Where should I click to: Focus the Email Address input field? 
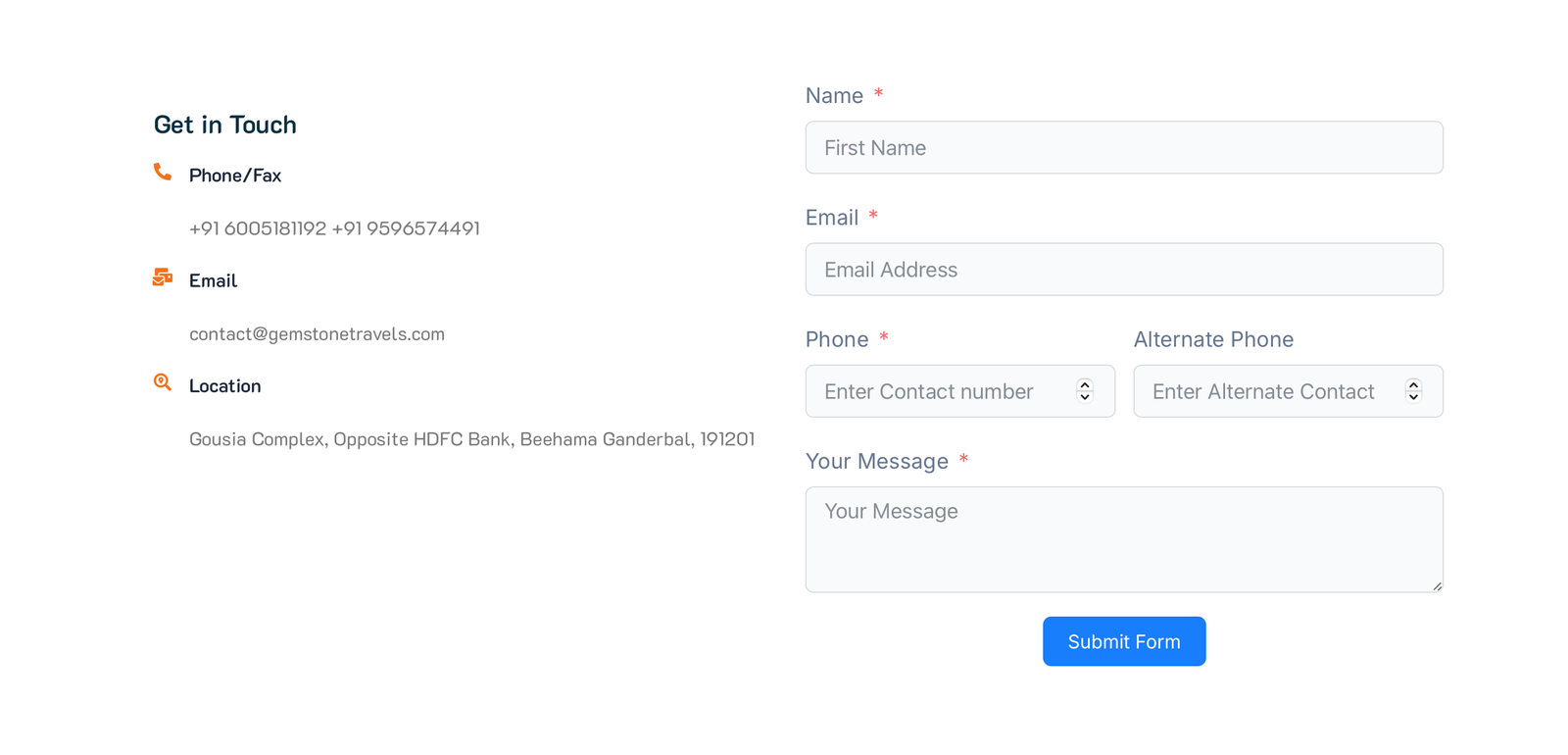click(x=1124, y=270)
